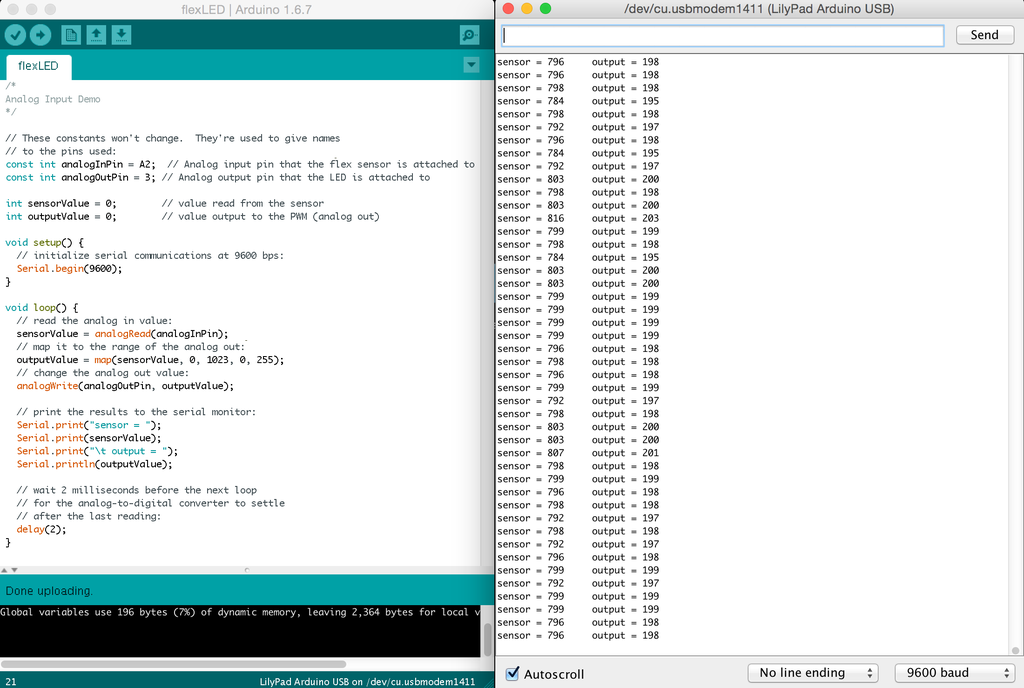Create a new sketch with the New icon
Viewport: 1024px width, 688px height.
point(71,35)
